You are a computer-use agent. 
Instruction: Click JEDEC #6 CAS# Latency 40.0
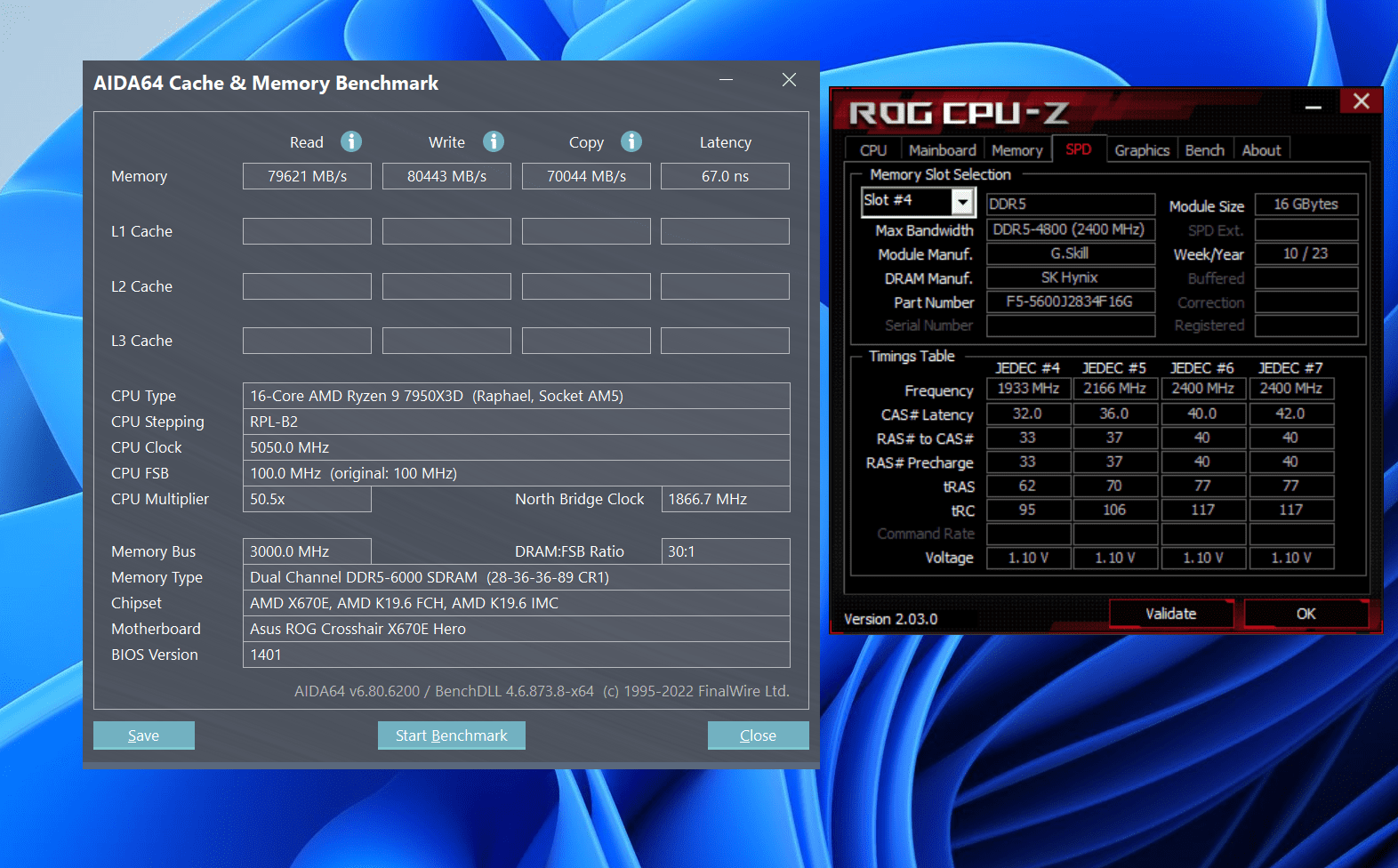tap(1202, 414)
